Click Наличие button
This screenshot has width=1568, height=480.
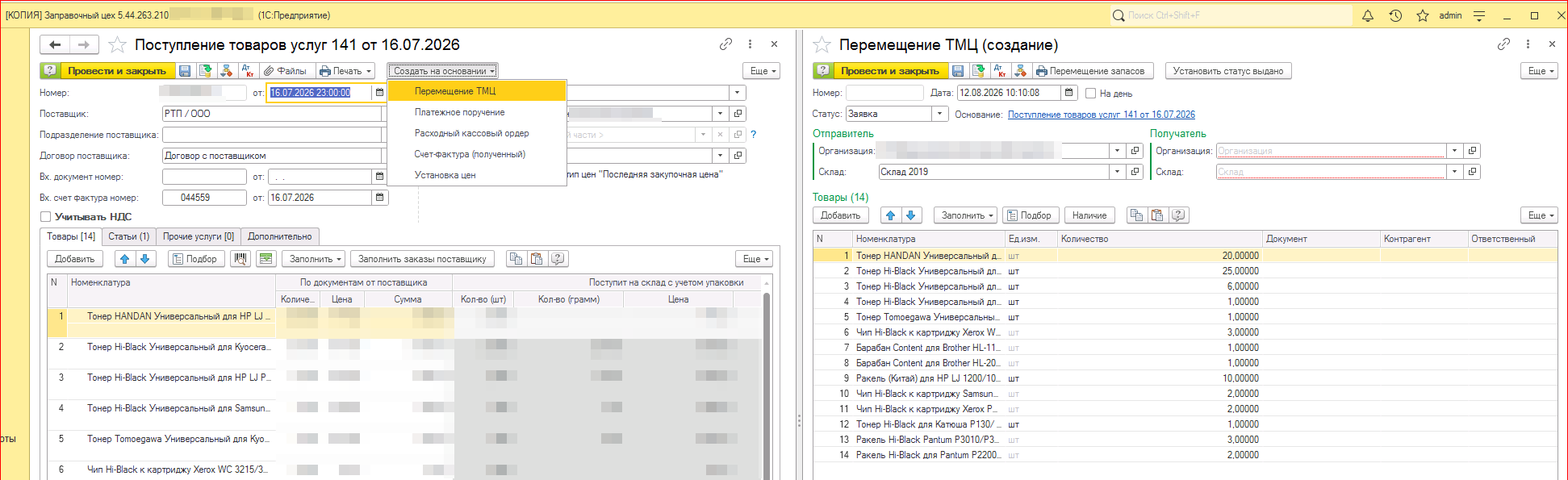coord(1089,215)
